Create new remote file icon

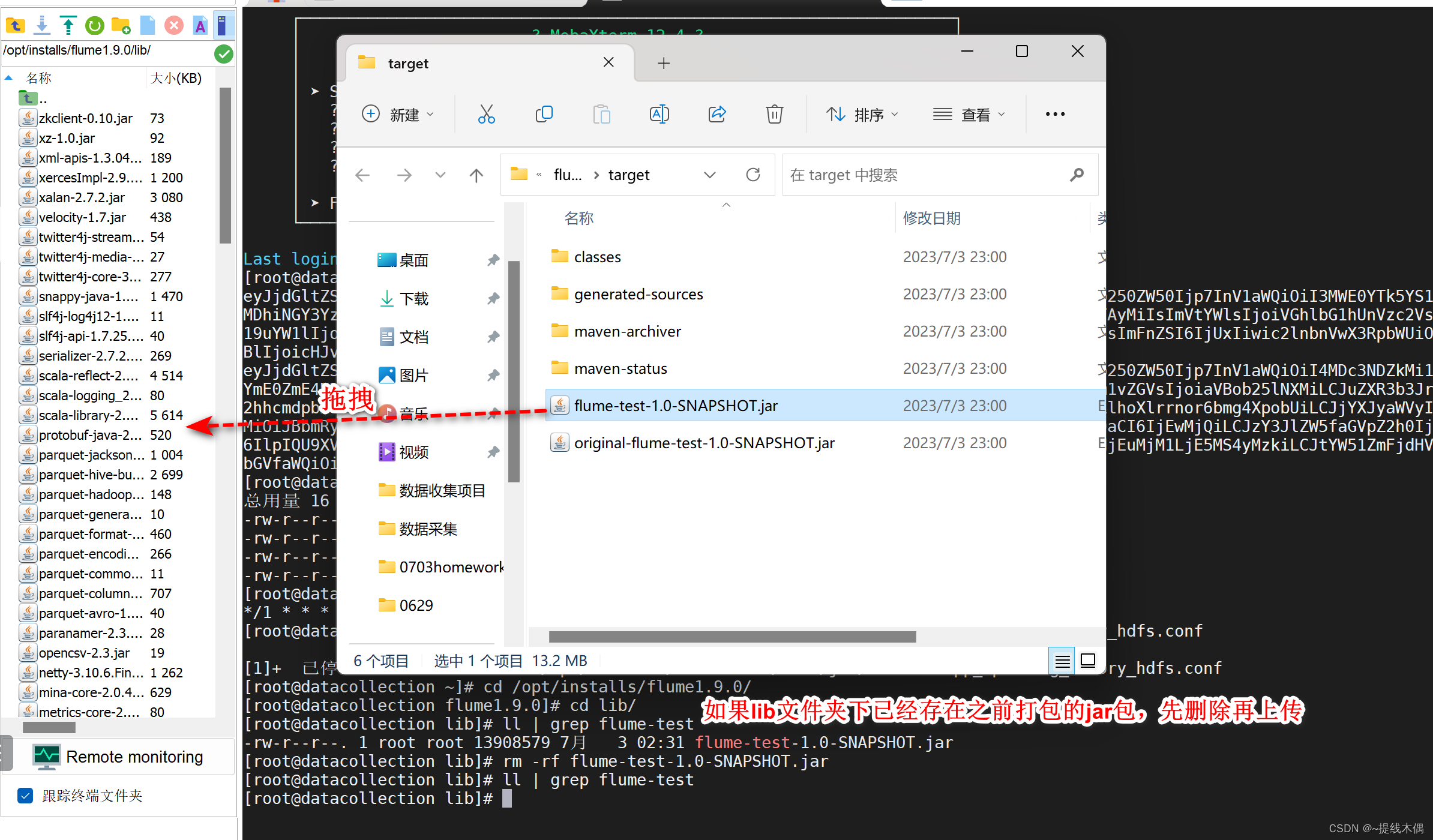pos(148,25)
